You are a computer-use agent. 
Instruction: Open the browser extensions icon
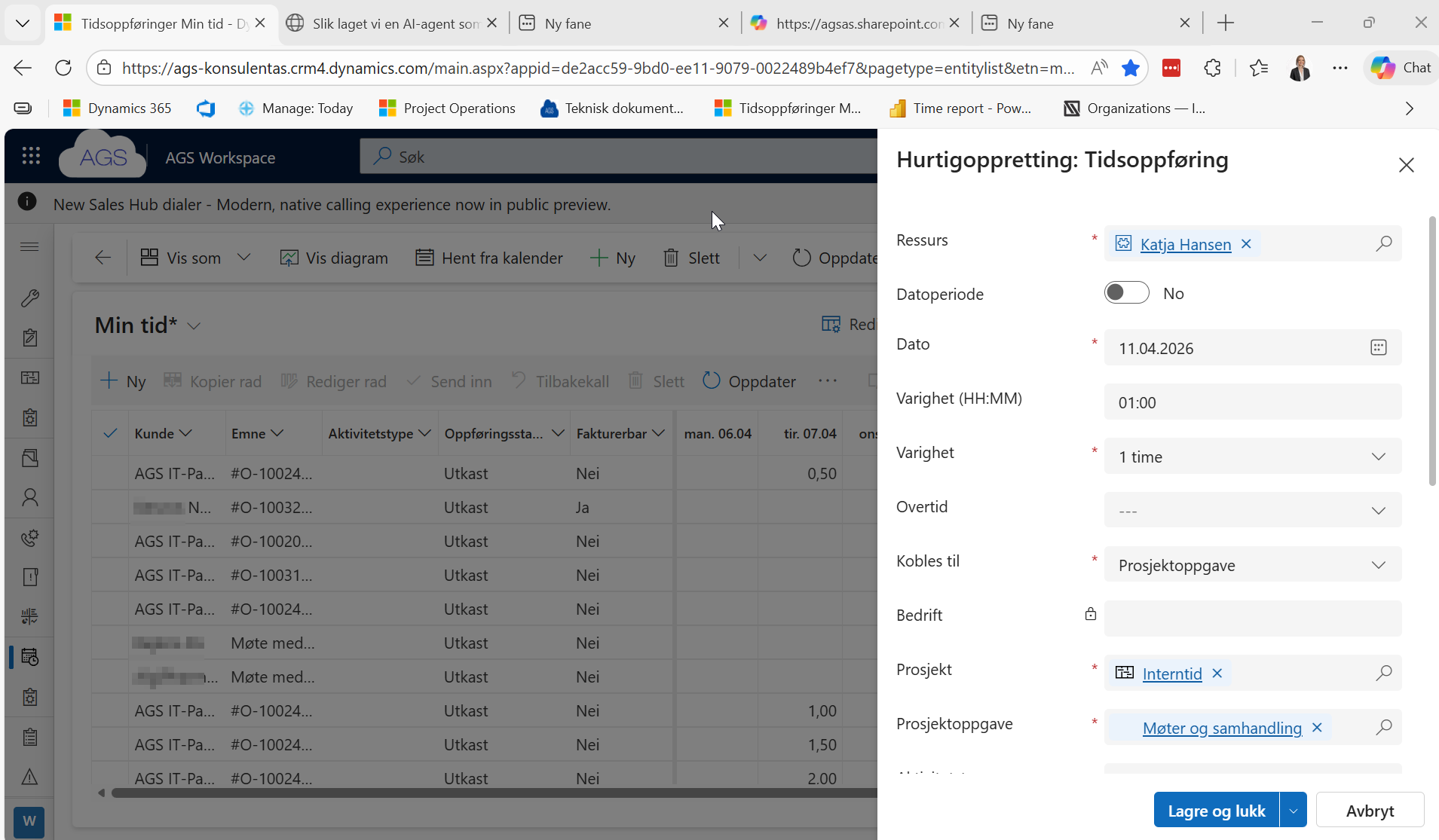pos(1212,68)
